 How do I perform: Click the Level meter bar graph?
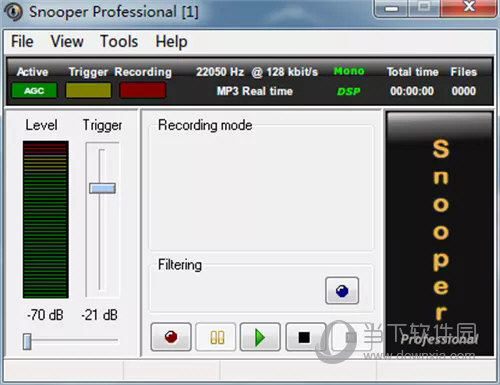click(46, 219)
